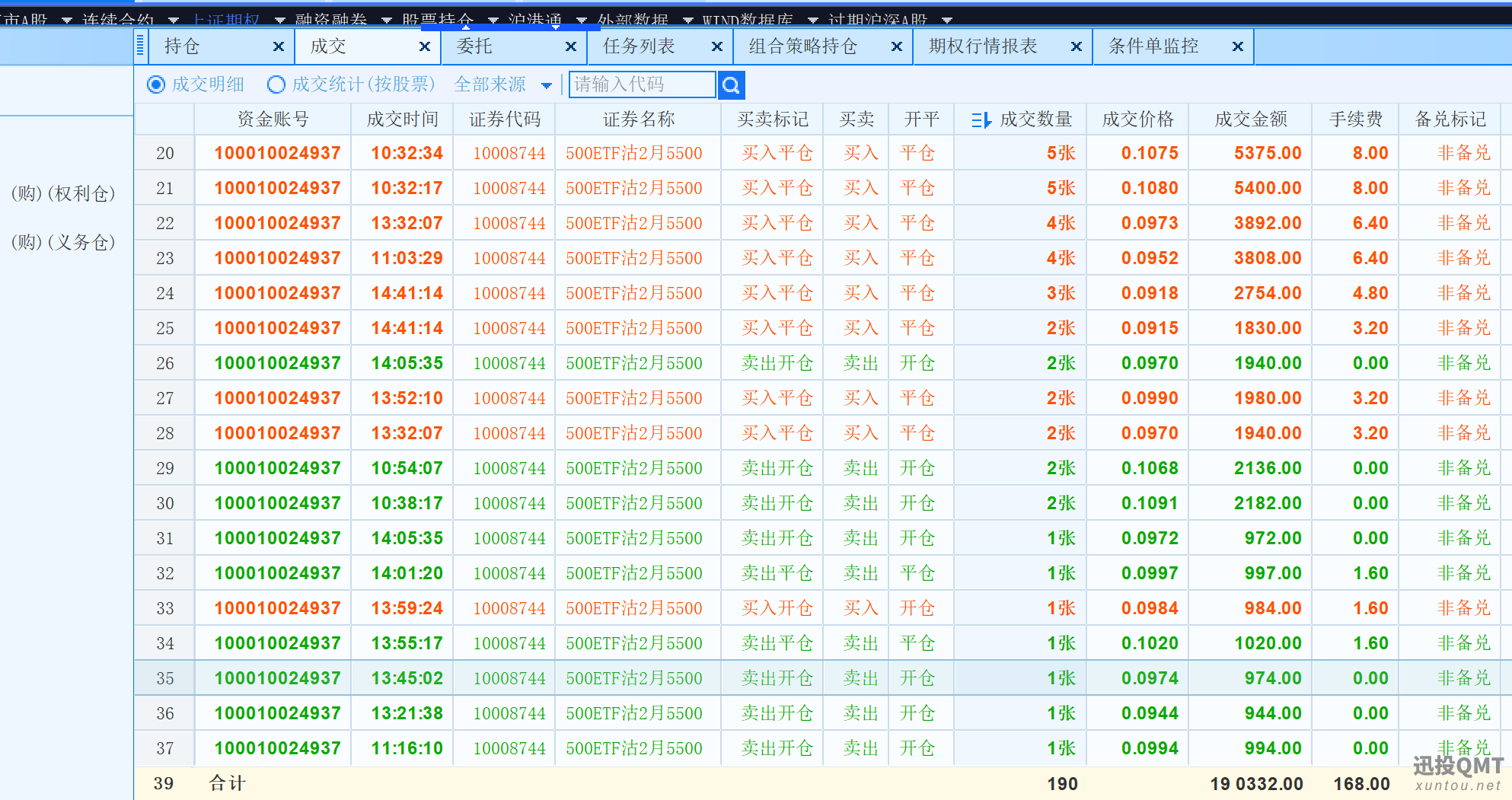
Task: Sort by the 买卖标记 column header
Action: pos(773,120)
